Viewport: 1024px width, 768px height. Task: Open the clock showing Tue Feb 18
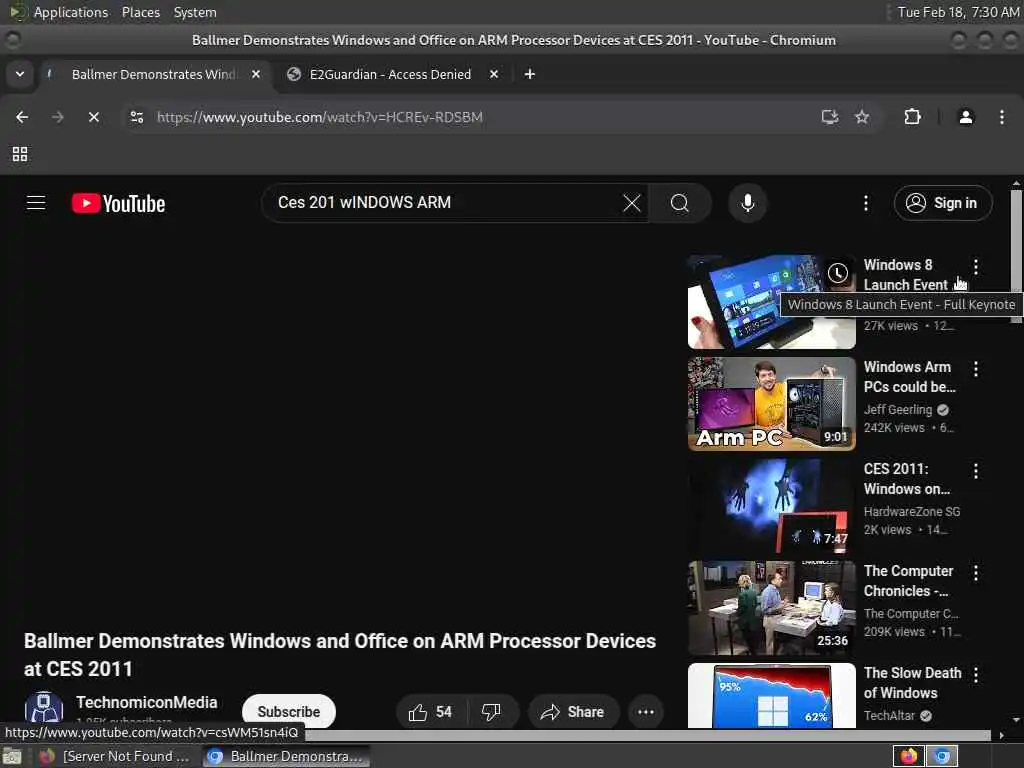[957, 12]
